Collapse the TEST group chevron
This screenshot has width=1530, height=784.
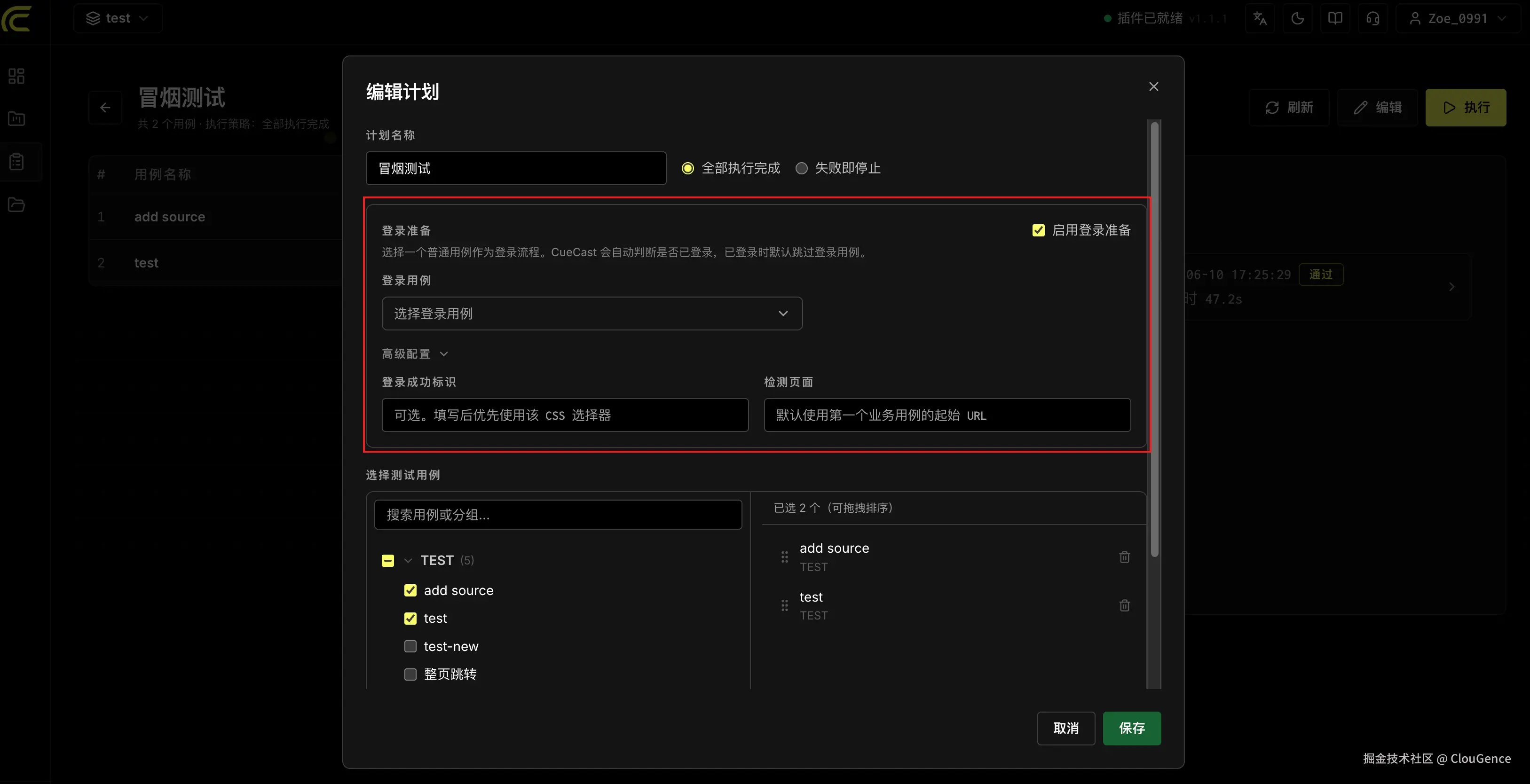408,561
